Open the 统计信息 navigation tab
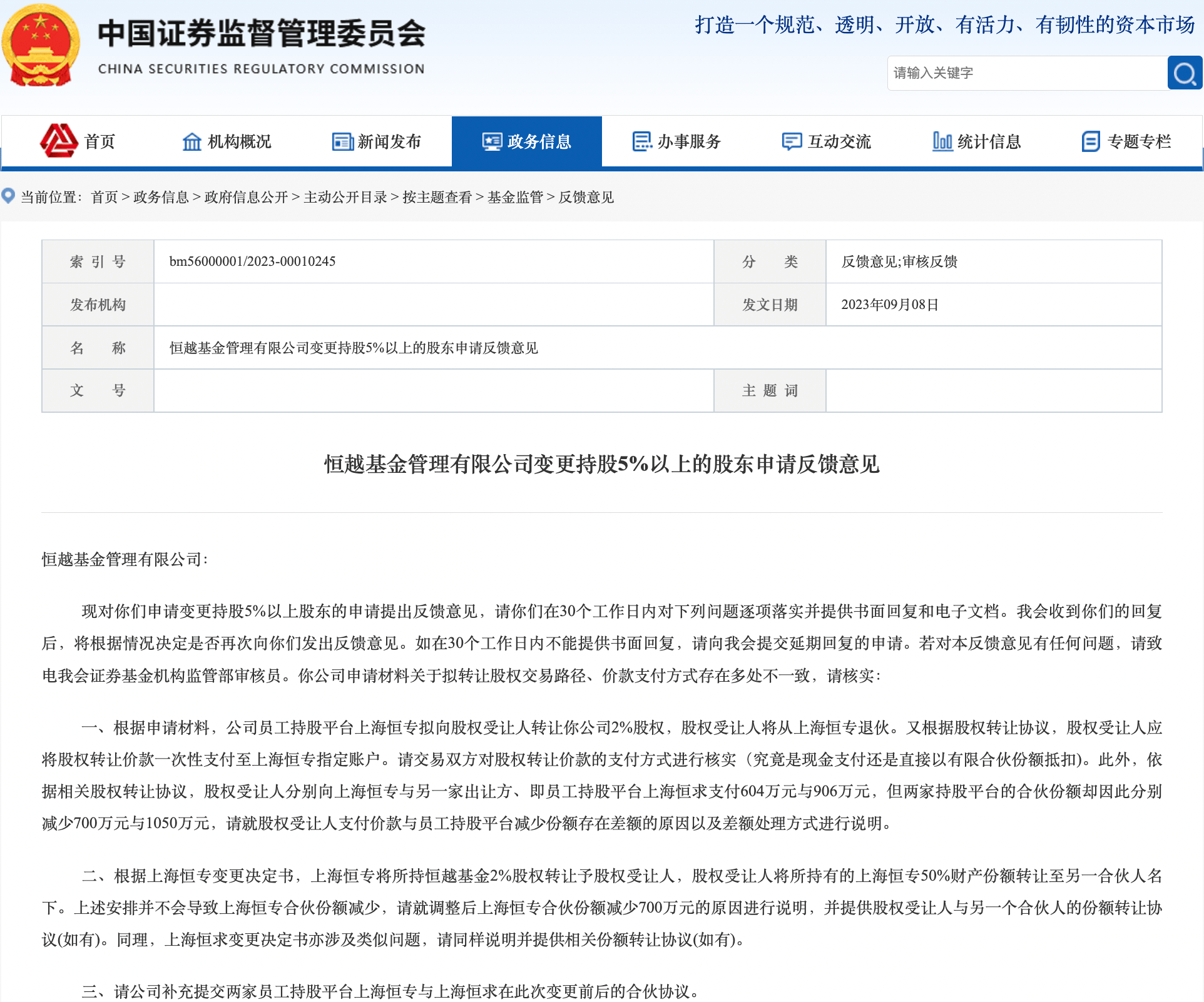Screen dimensions: 1204x1002 (x=989, y=142)
